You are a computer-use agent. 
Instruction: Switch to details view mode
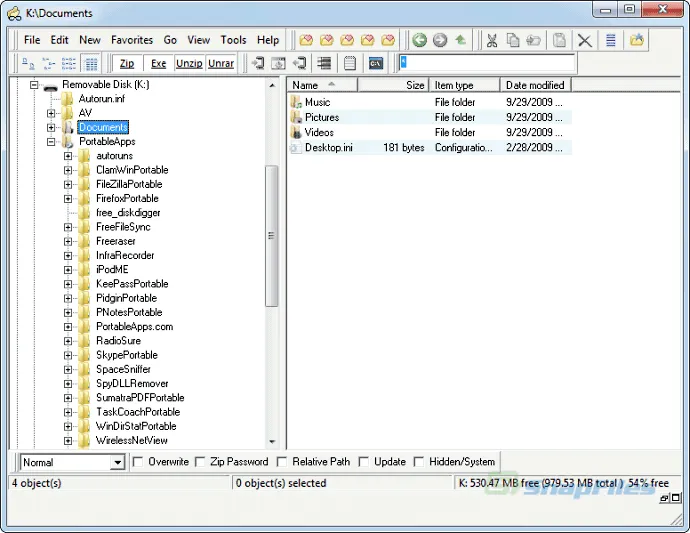[x=91, y=64]
